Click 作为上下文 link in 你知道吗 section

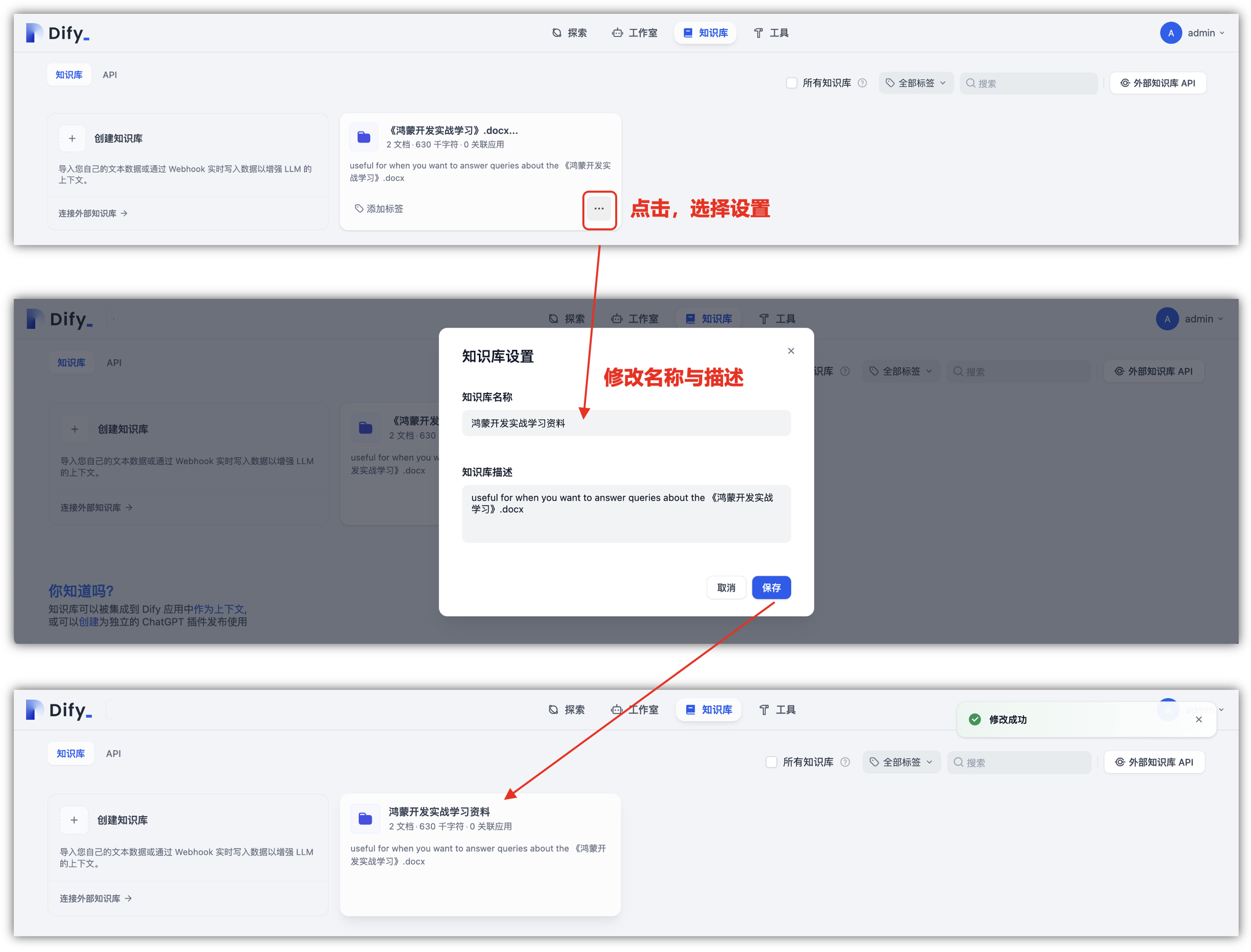pos(219,609)
